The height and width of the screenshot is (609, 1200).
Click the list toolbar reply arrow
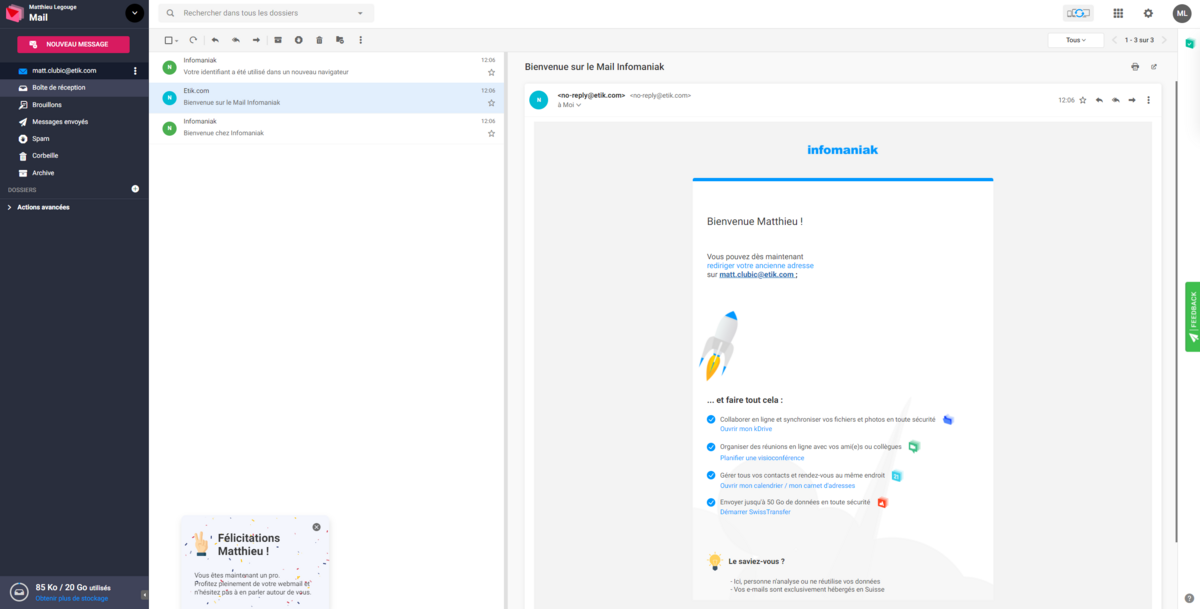215,40
